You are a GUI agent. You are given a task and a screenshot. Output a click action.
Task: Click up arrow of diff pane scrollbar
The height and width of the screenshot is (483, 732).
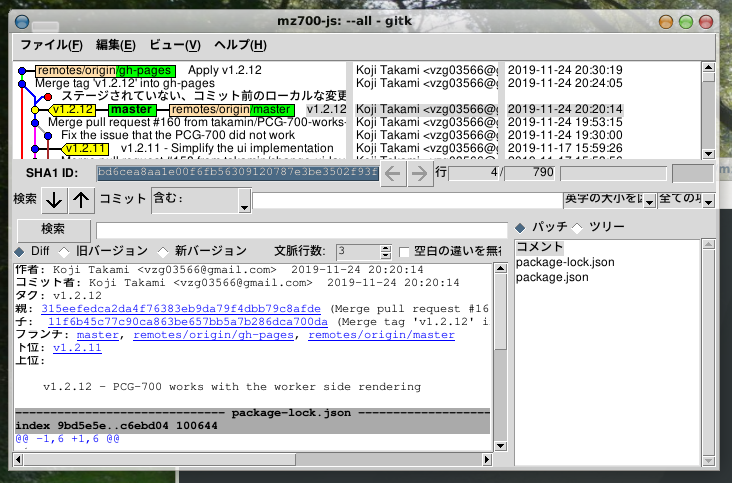500,268
